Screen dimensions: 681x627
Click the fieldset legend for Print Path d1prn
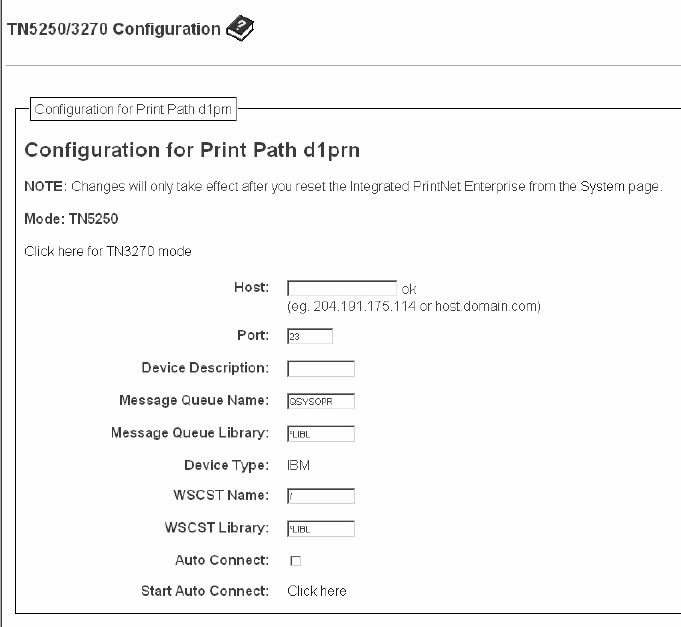coord(130,107)
